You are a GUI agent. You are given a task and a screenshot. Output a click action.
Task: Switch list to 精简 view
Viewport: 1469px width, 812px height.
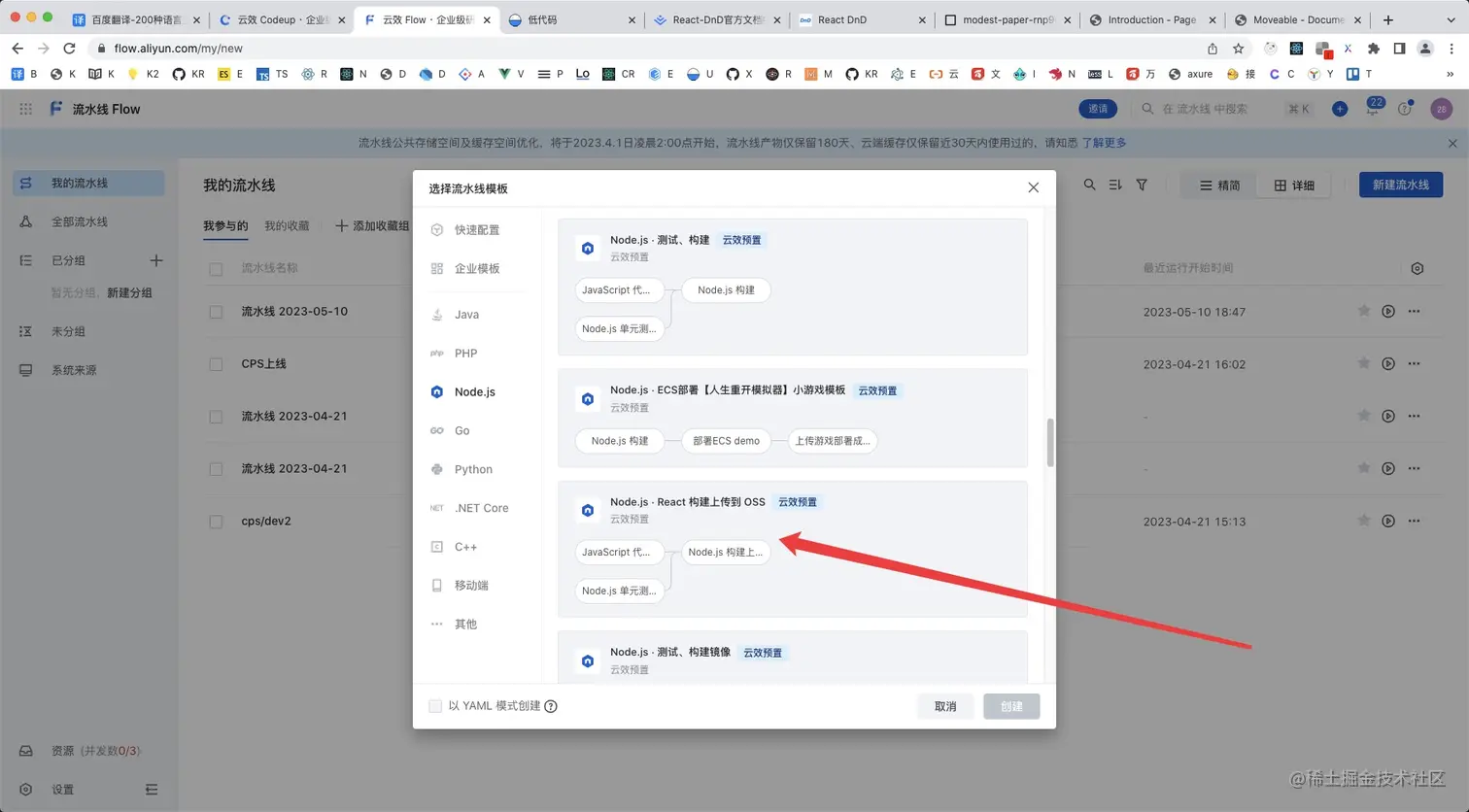click(x=1219, y=185)
